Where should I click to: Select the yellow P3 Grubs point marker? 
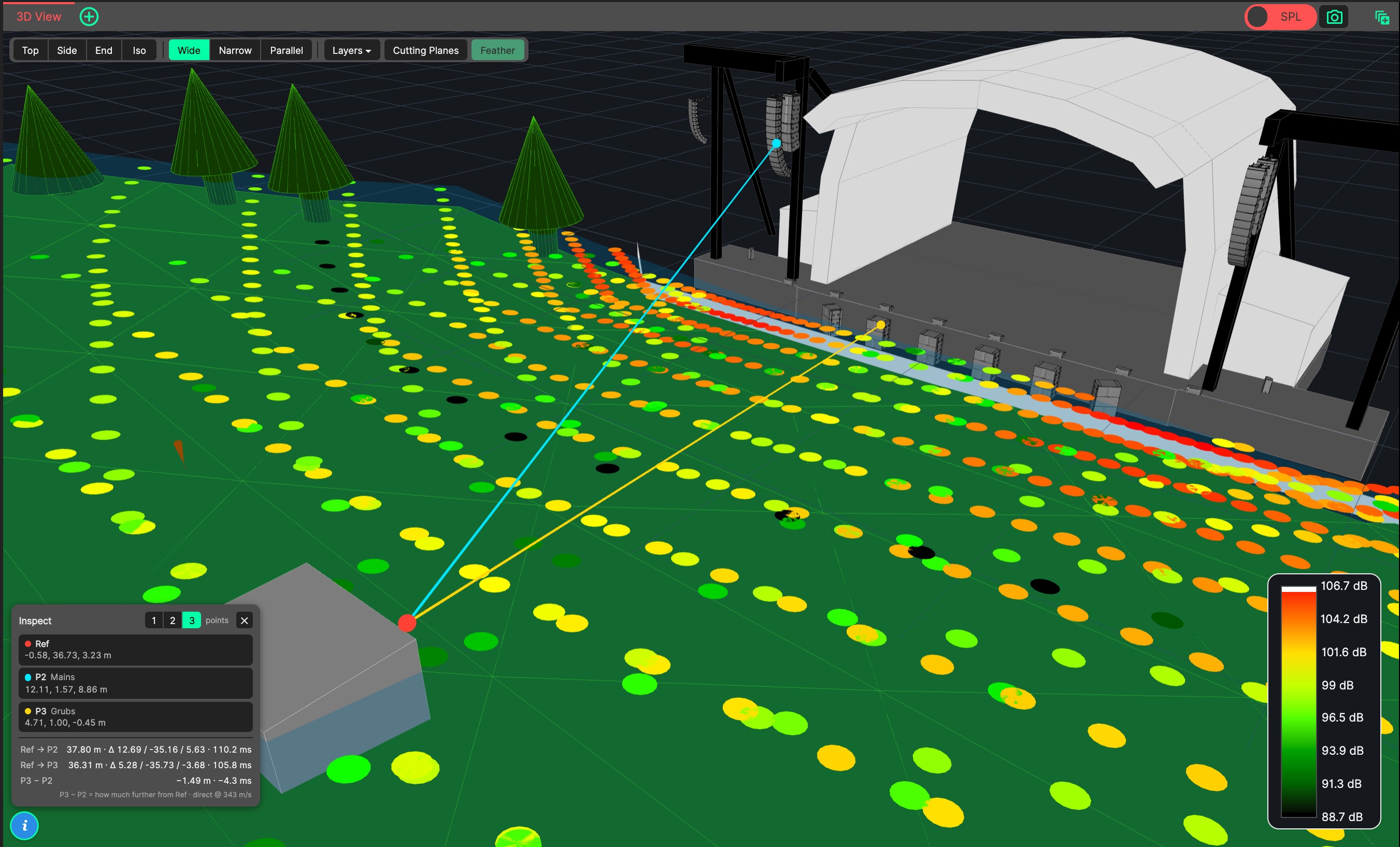880,325
